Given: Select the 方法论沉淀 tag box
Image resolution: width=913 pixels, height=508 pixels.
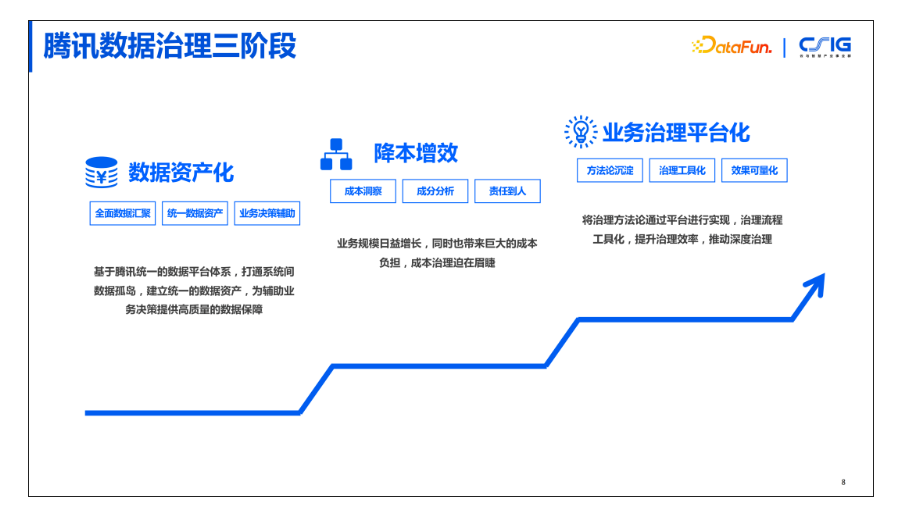Looking at the screenshot, I should coord(610,170).
